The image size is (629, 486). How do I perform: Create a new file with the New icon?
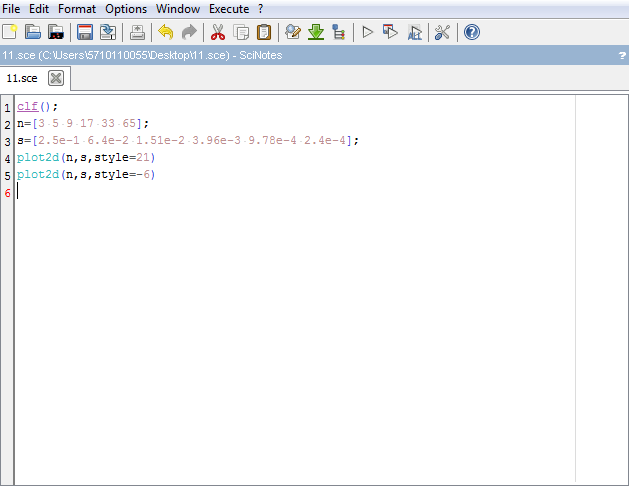pyautogui.click(x=10, y=32)
